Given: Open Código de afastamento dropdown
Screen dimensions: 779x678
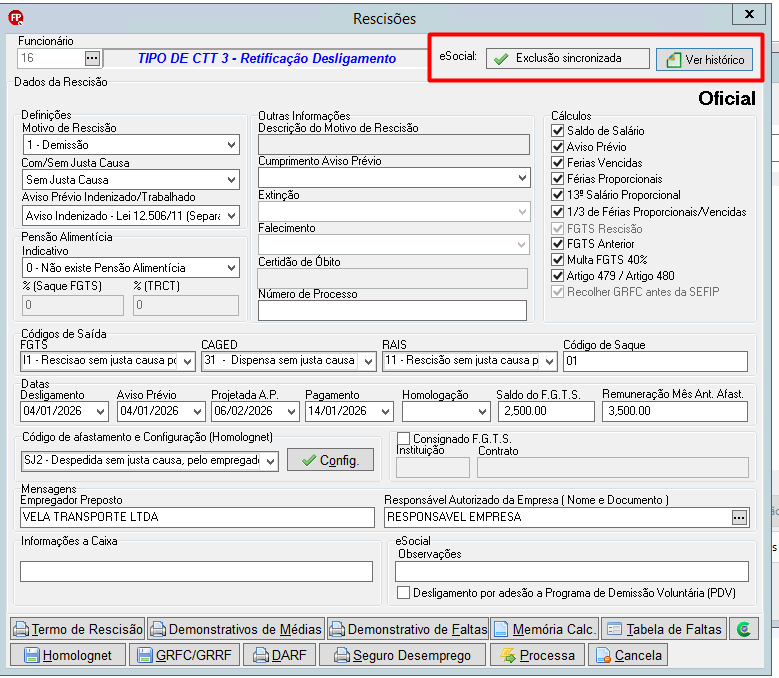Looking at the screenshot, I should [271, 461].
